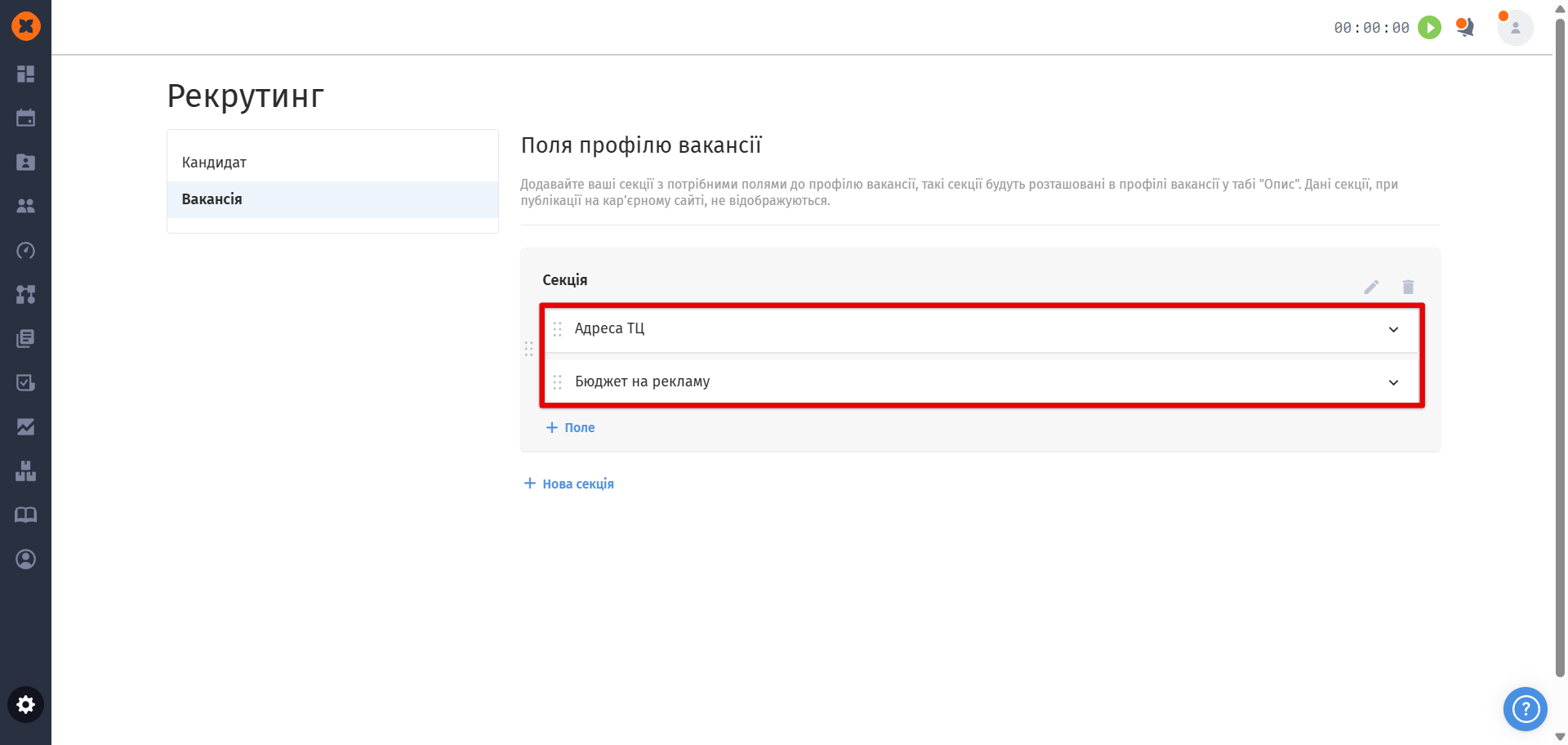Expand the Бюджет на рекламу field
Viewport: 1568px width, 745px height.
pyautogui.click(x=1393, y=382)
